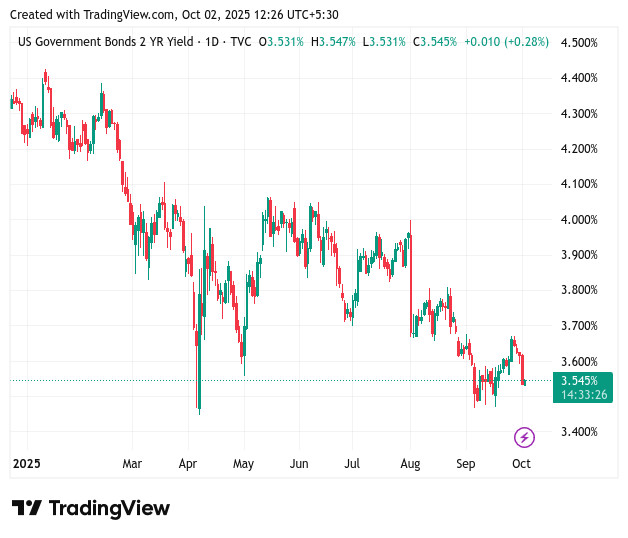Click the 4.000% price axis label
Viewport: 628px width, 538px height.
click(x=579, y=219)
